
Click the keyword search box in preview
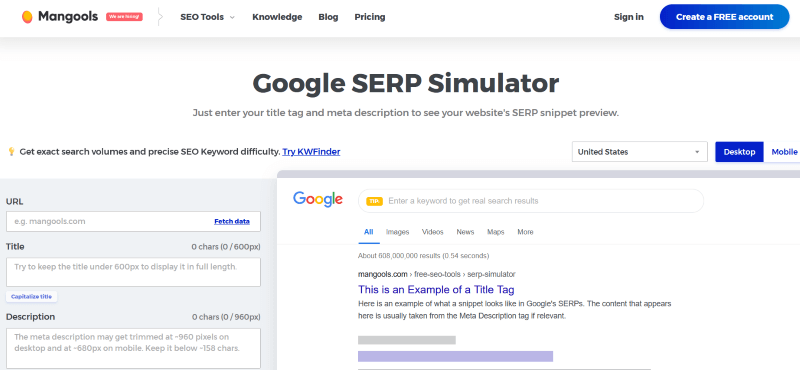[x=531, y=201]
